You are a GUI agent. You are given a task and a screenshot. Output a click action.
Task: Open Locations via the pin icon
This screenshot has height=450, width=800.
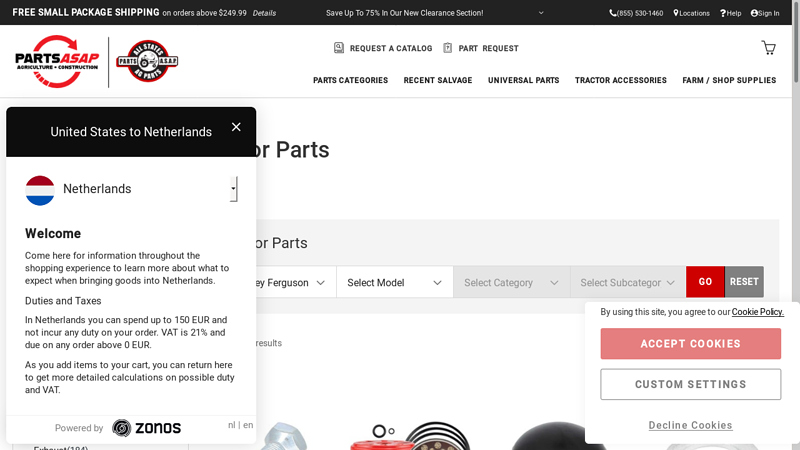676,13
